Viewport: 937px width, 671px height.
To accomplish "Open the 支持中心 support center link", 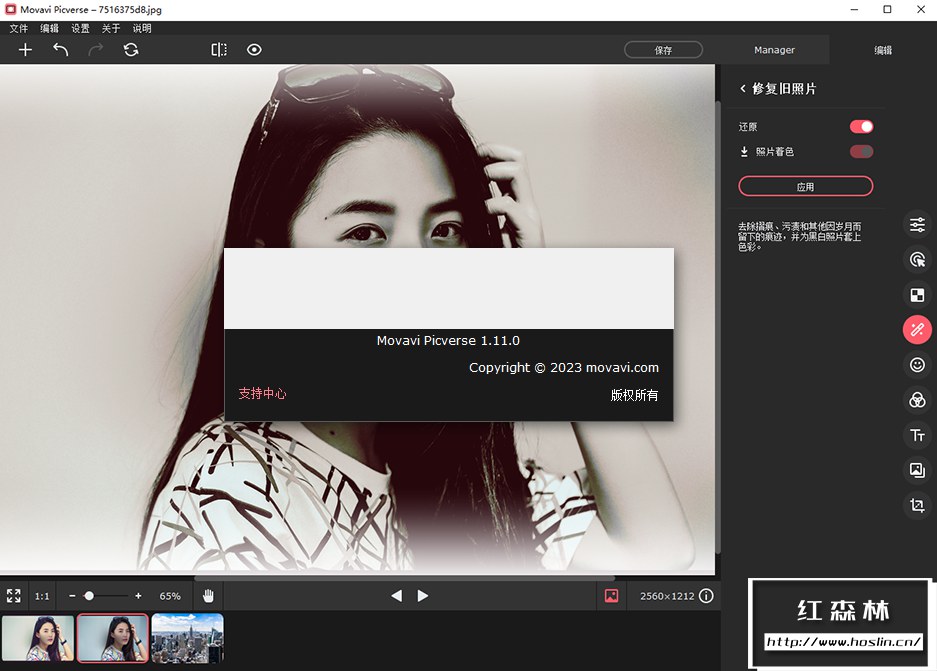I will (262, 393).
